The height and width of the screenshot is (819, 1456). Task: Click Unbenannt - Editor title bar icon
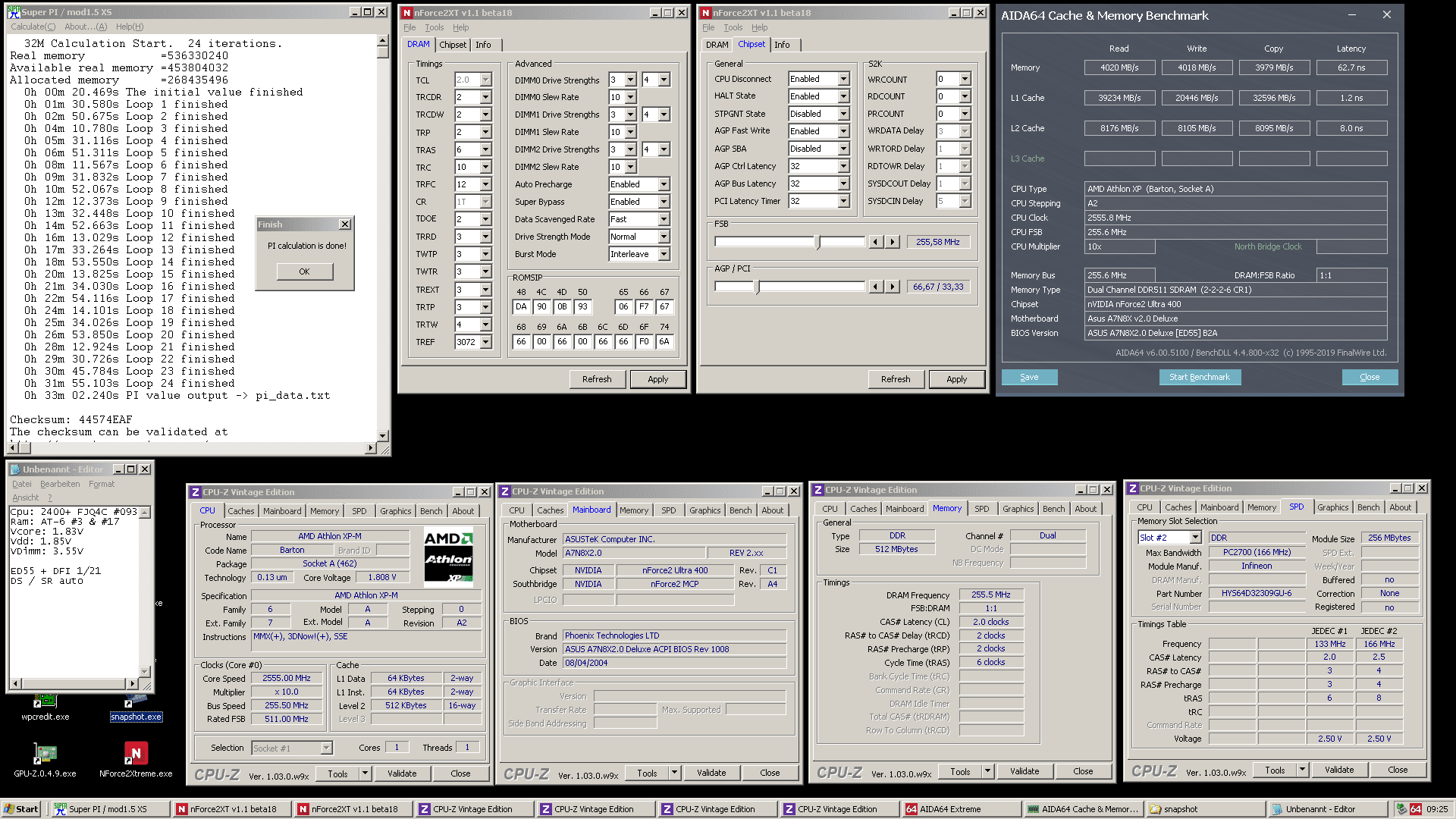15,469
